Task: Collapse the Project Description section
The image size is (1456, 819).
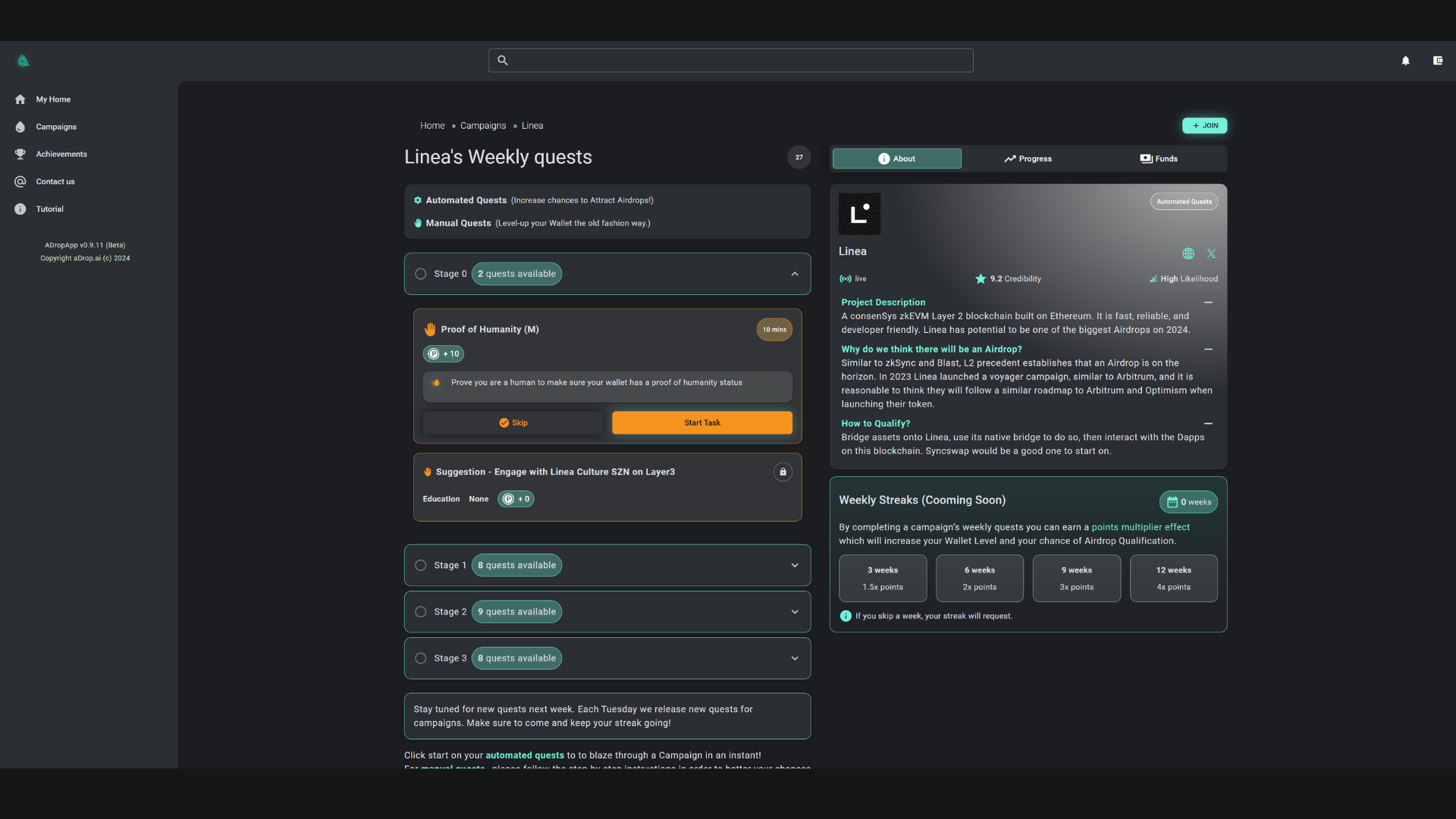Action: pos(1207,302)
